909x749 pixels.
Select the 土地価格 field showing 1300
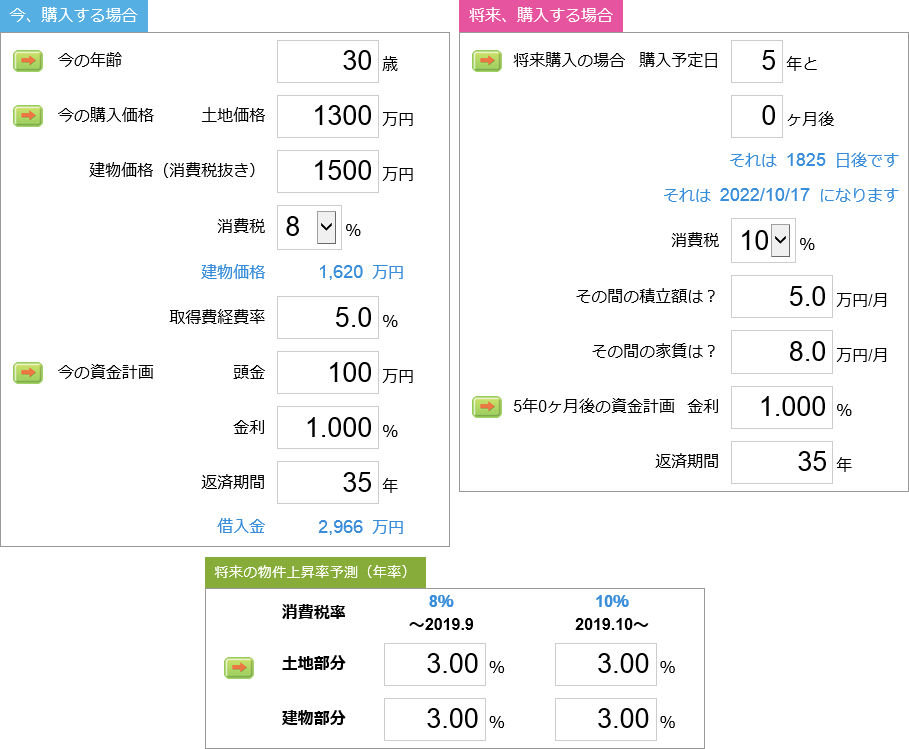327,116
